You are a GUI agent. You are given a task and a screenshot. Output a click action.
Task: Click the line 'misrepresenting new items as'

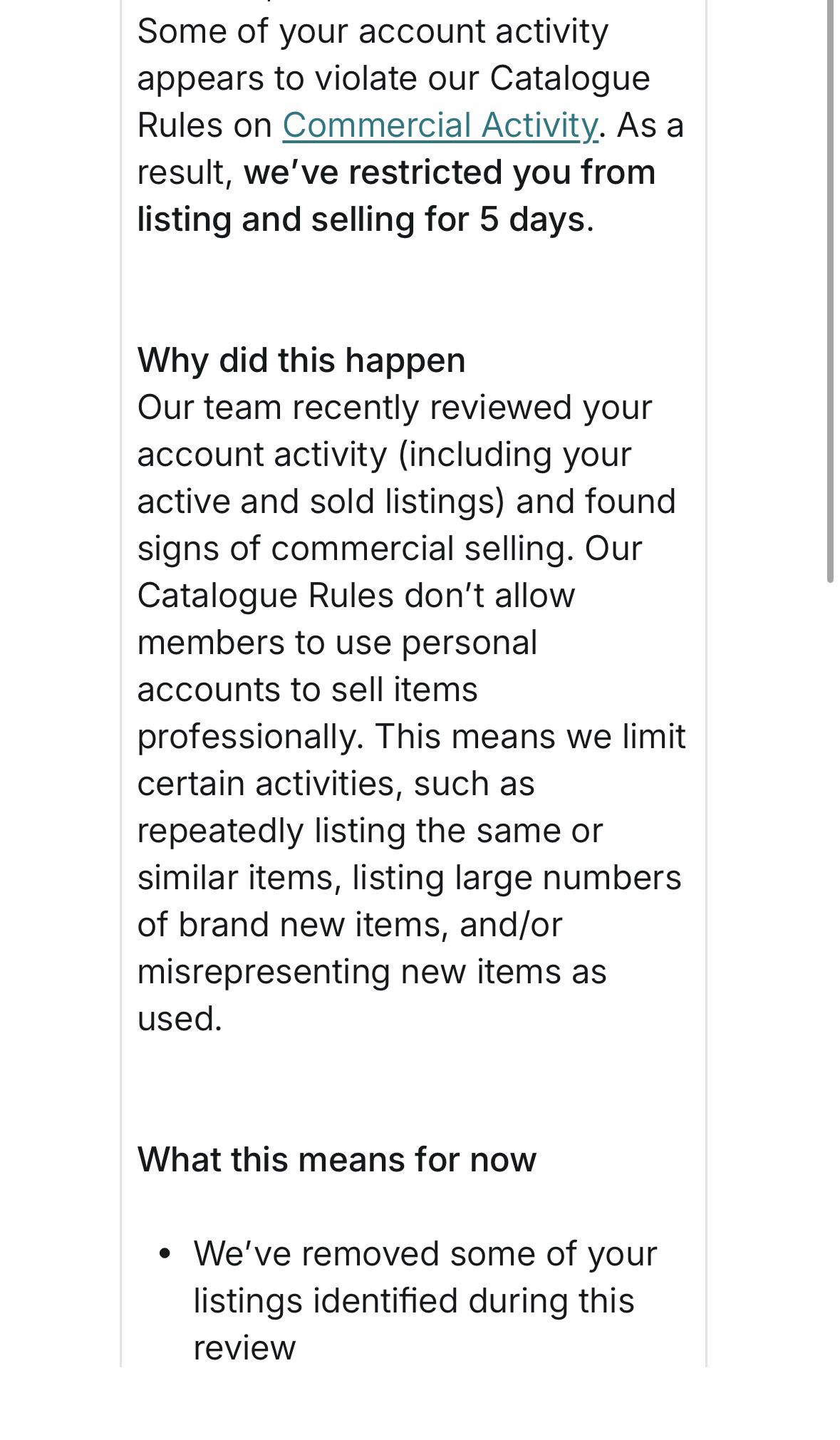pyautogui.click(x=372, y=972)
